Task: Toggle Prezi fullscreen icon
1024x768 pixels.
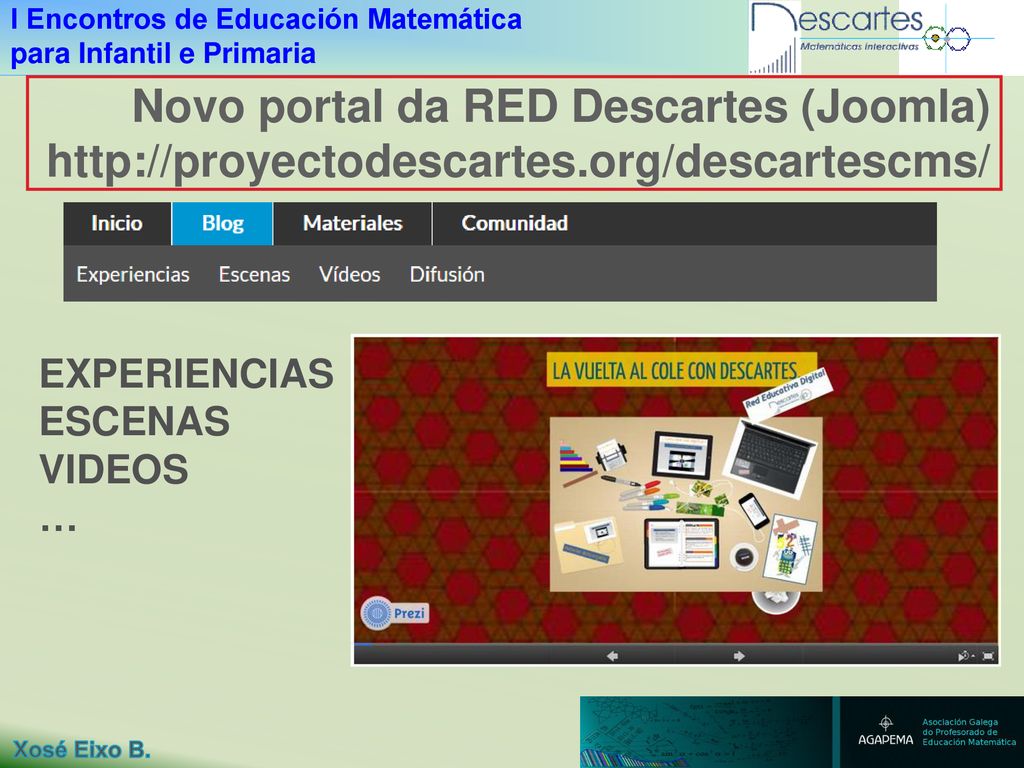Action: [989, 656]
